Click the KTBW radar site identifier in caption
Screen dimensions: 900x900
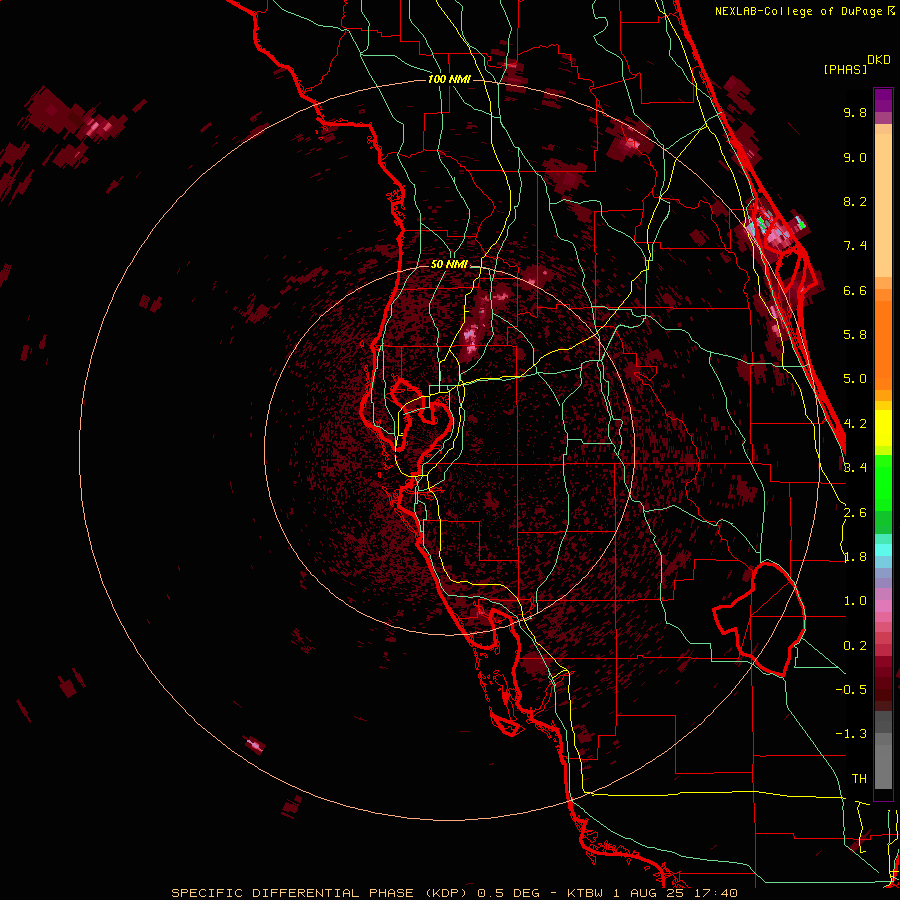(x=587, y=893)
